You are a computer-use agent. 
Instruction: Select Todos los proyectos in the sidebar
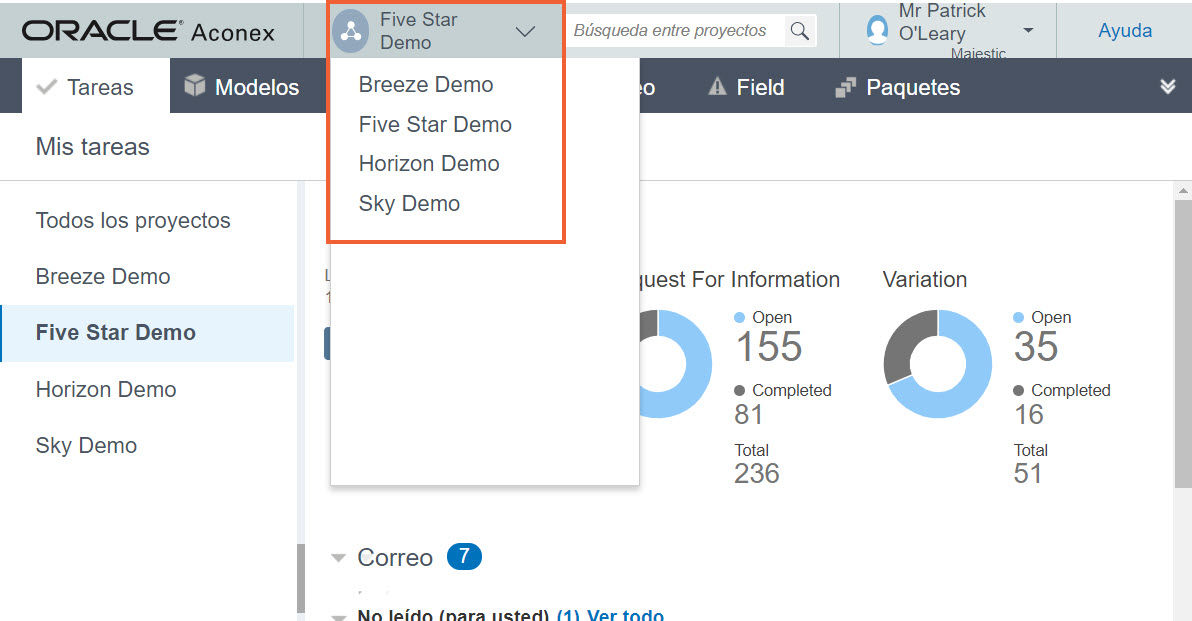tap(133, 220)
